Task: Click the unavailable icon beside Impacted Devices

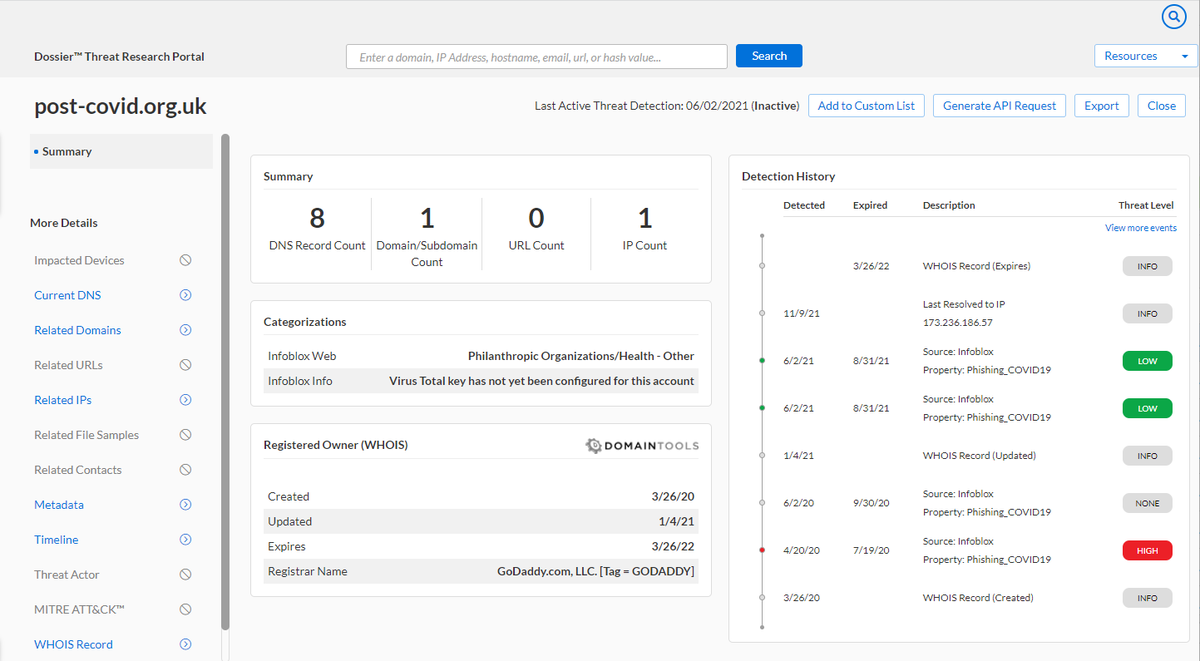Action: (185, 259)
